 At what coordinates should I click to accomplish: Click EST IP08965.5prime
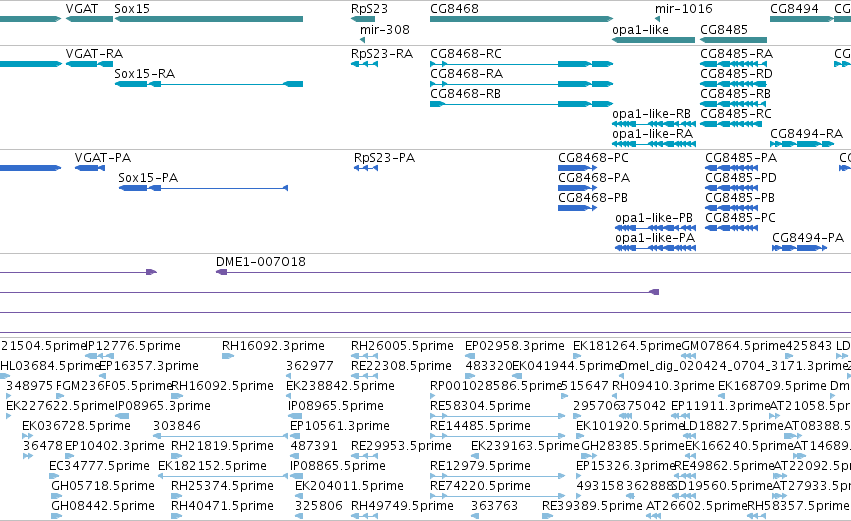336,406
